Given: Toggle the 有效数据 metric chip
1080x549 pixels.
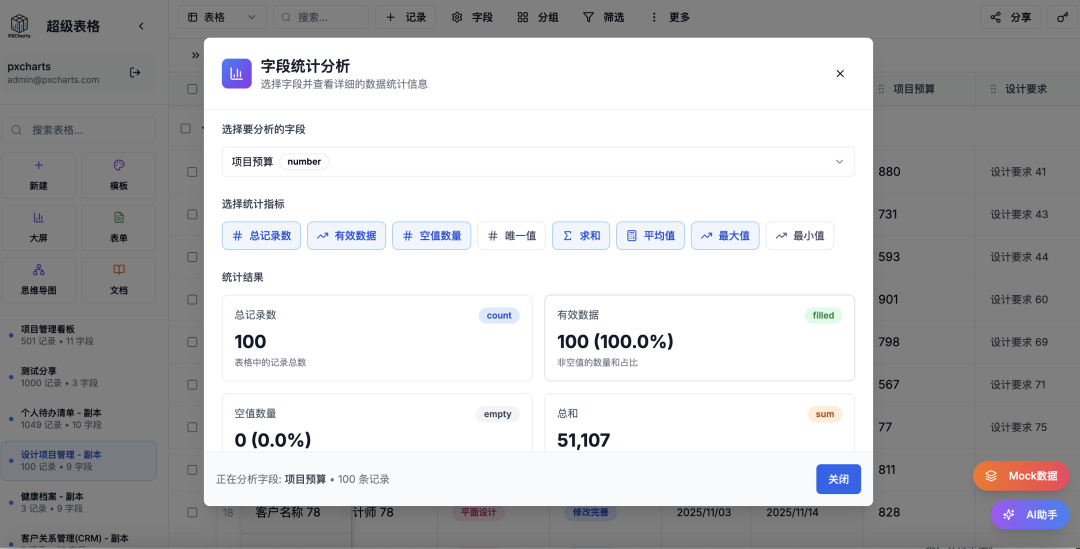Looking at the screenshot, I should coord(346,236).
